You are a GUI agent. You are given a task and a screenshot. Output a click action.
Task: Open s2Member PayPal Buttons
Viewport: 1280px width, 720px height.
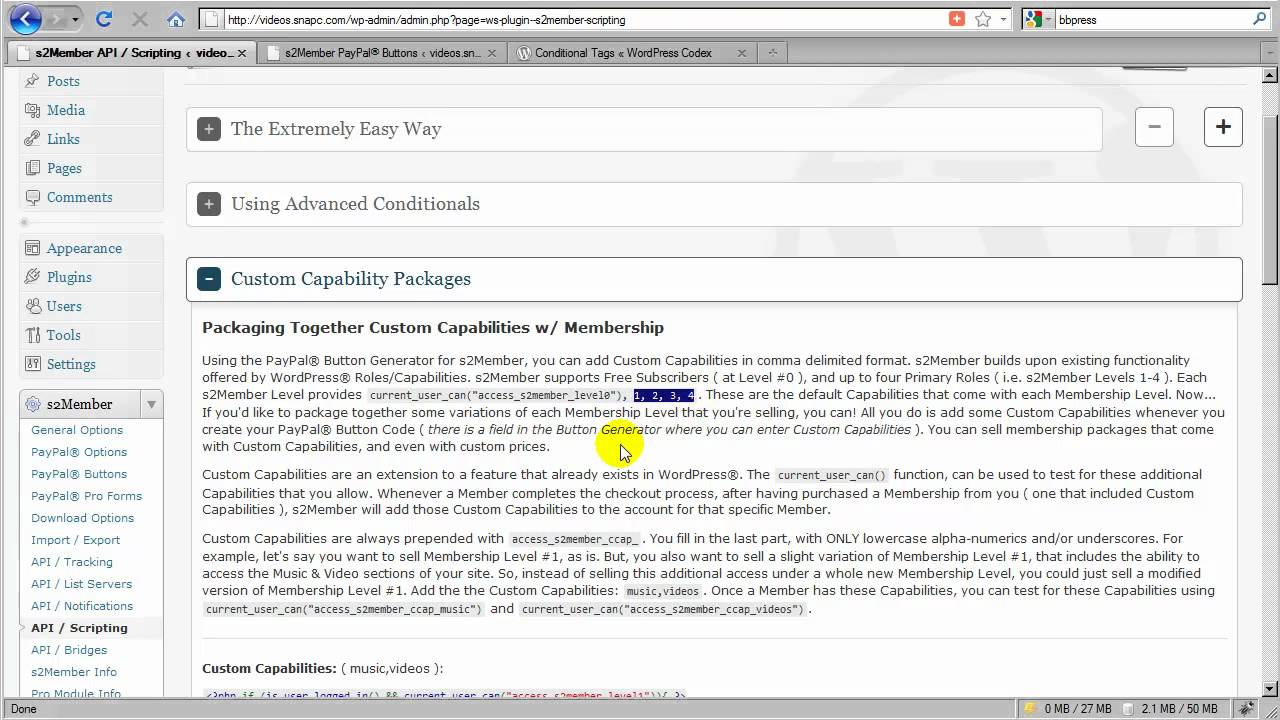[79, 474]
